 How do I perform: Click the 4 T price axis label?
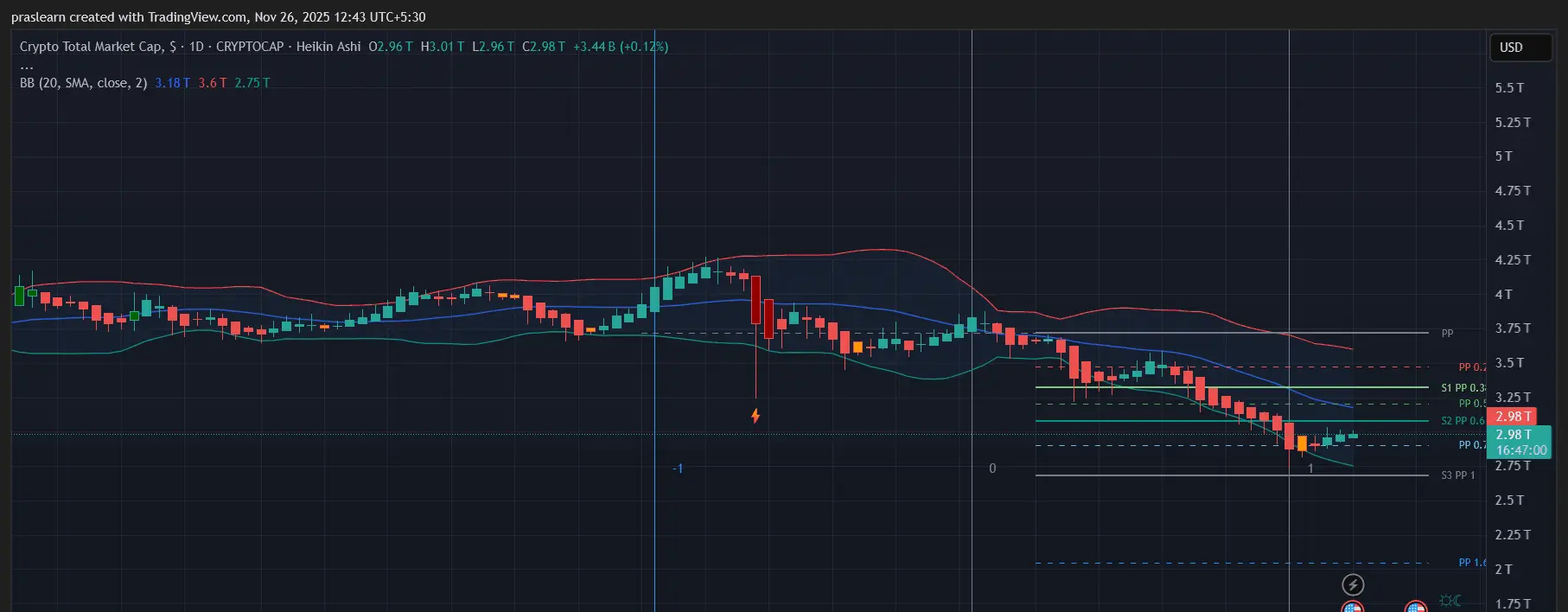1504,295
